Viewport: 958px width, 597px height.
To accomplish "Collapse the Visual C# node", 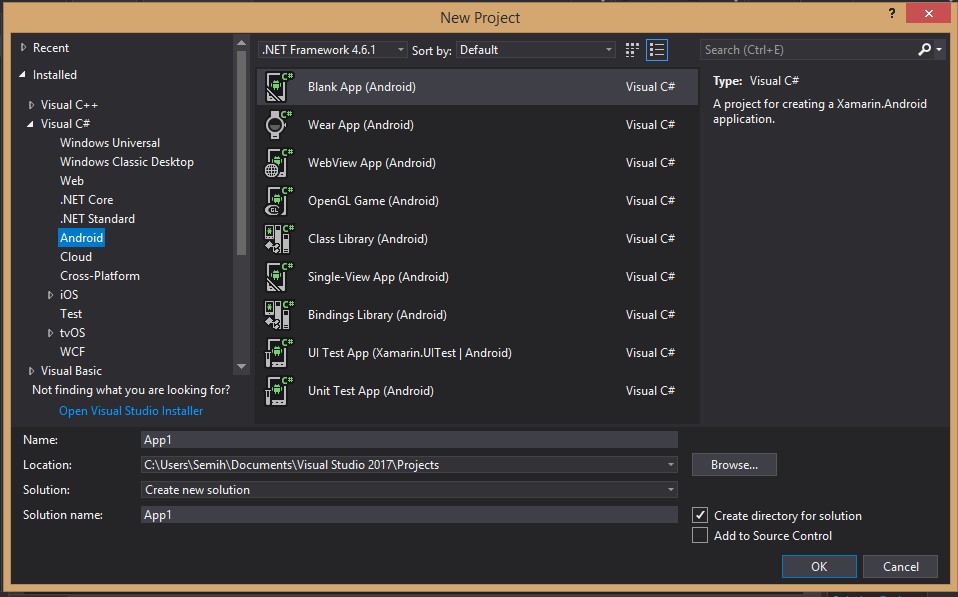I will (31, 124).
